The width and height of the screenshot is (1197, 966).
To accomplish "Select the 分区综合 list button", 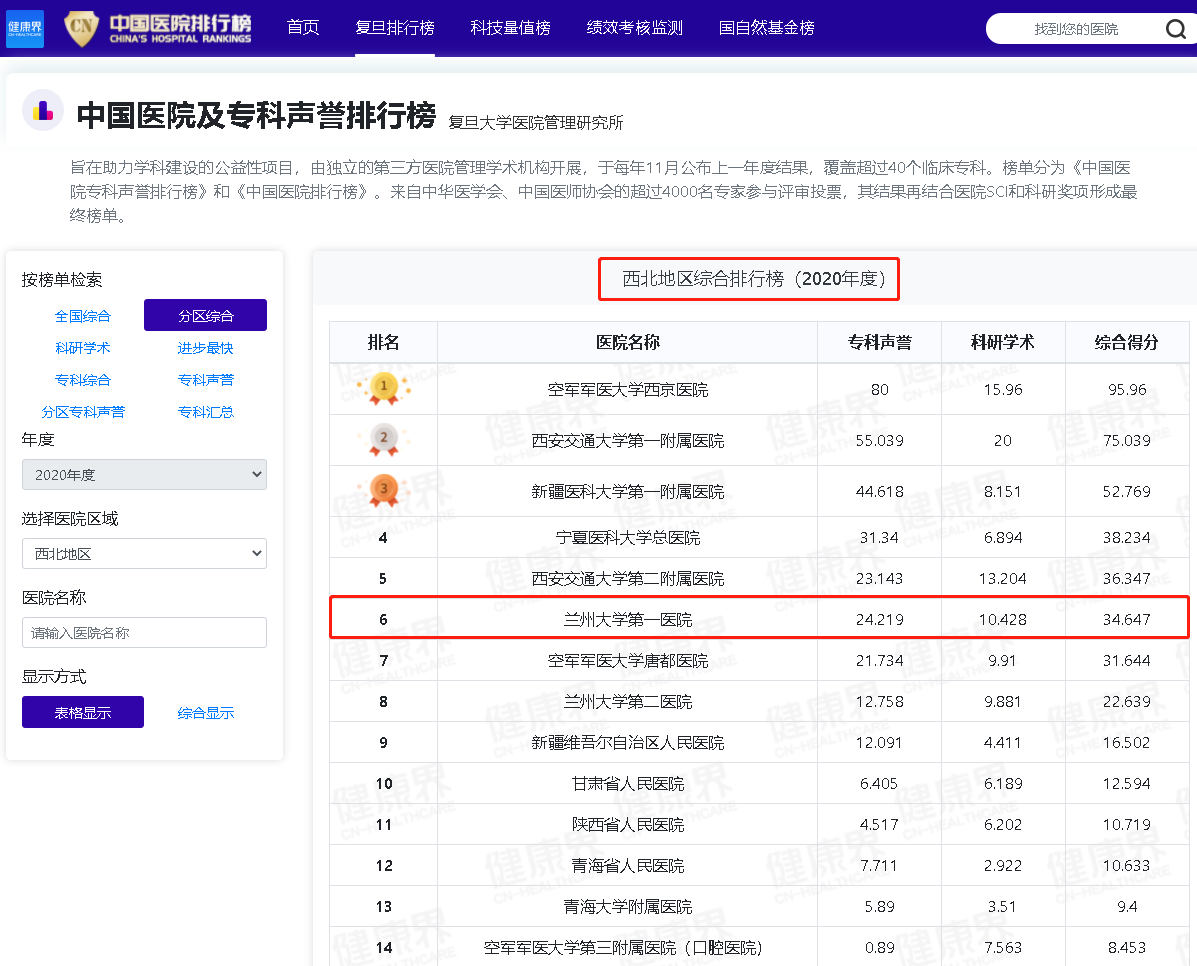I will (205, 315).
